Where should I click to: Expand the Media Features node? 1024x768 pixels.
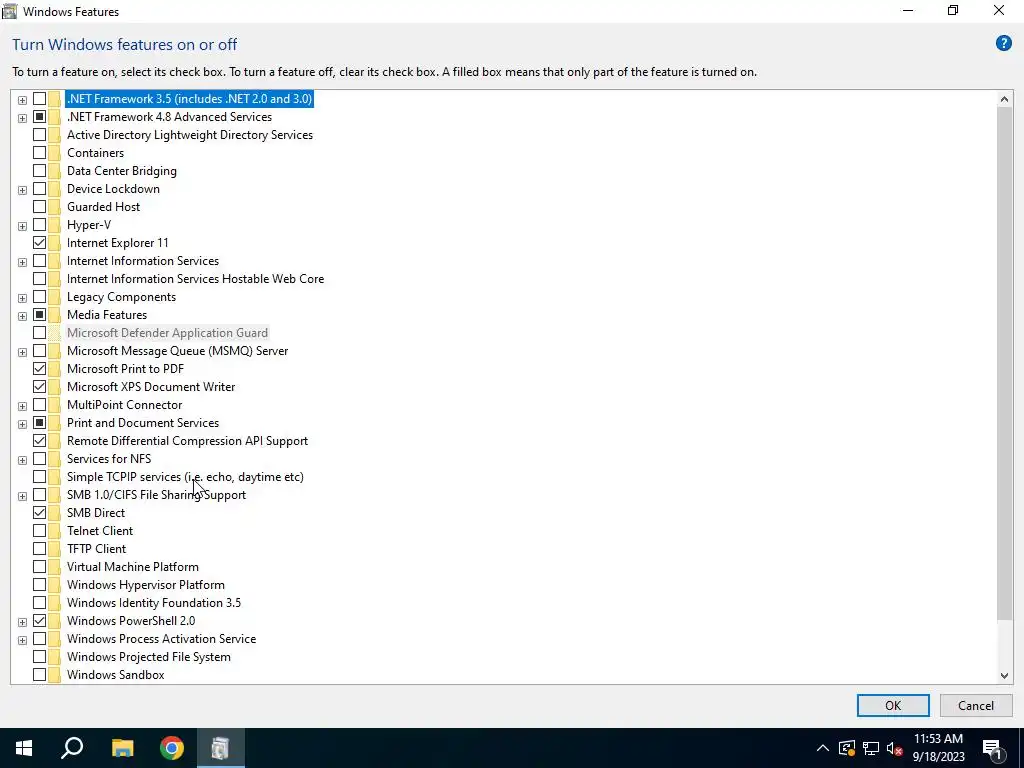click(x=22, y=316)
